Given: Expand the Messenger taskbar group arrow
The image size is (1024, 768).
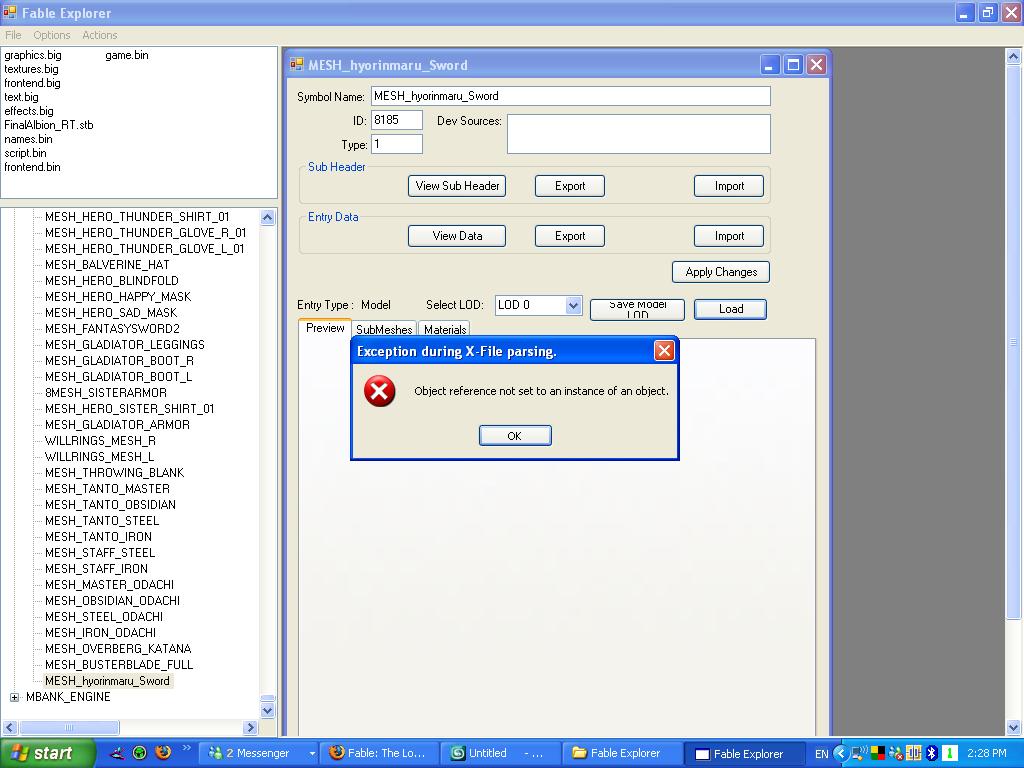Looking at the screenshot, I should pyautogui.click(x=312, y=753).
